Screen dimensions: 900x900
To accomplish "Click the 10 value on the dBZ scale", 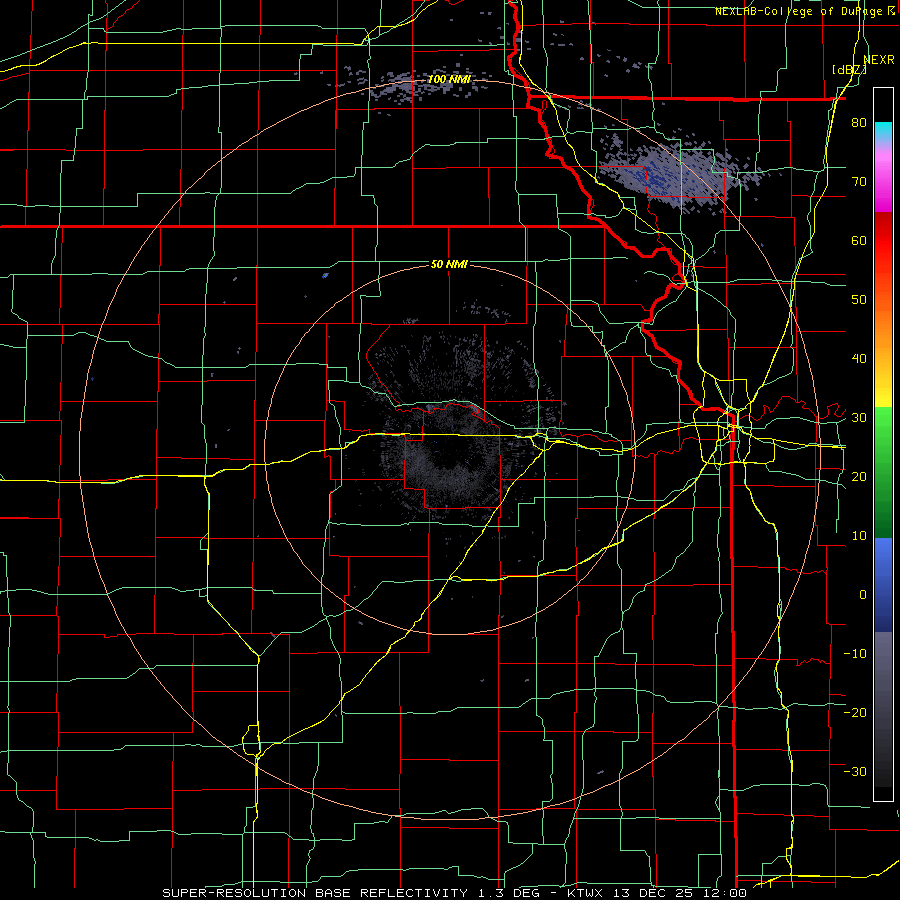I will pyautogui.click(x=859, y=536).
